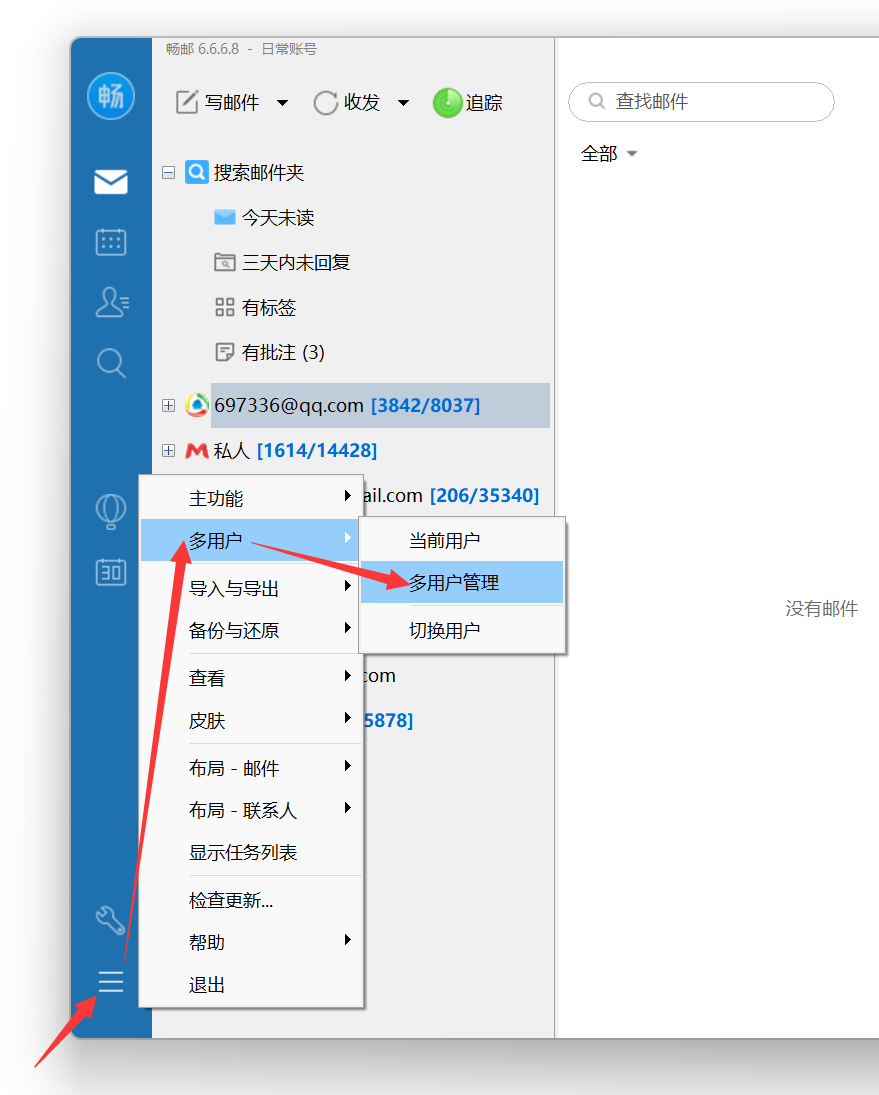Image resolution: width=879 pixels, height=1095 pixels.
Task: Open the 30 date calendar icon
Action: [x=111, y=572]
